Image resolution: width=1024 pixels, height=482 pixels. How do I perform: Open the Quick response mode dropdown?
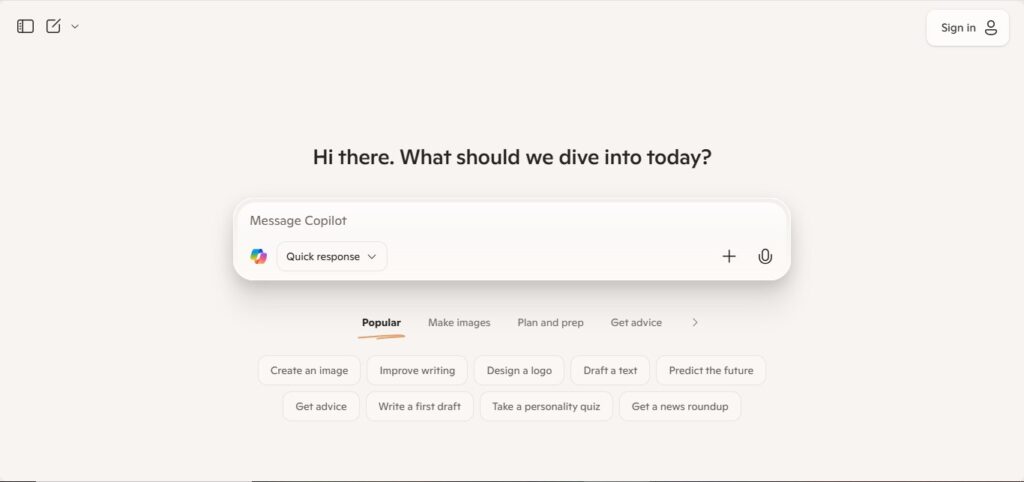332,257
